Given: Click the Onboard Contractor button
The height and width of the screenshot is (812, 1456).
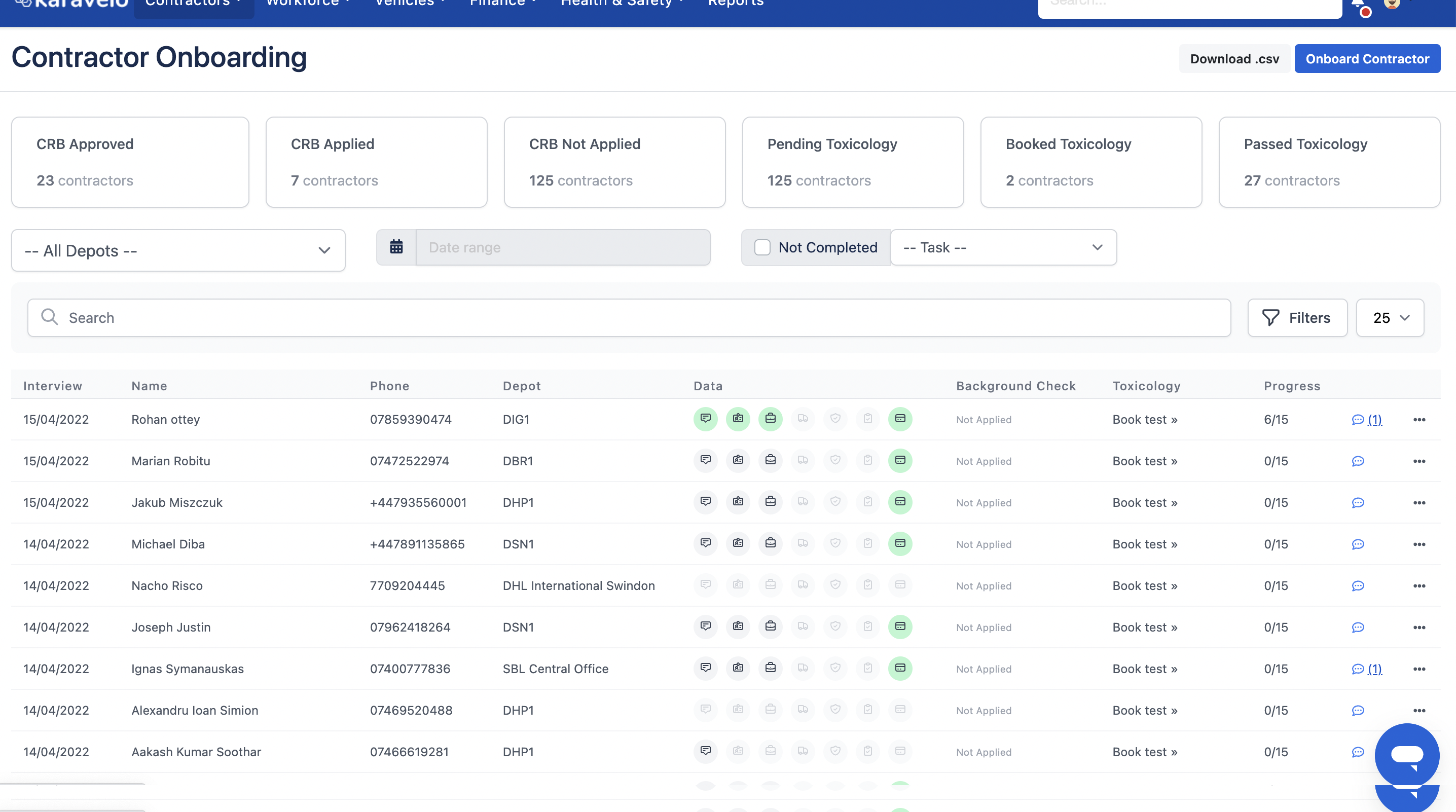Looking at the screenshot, I should click(1367, 59).
